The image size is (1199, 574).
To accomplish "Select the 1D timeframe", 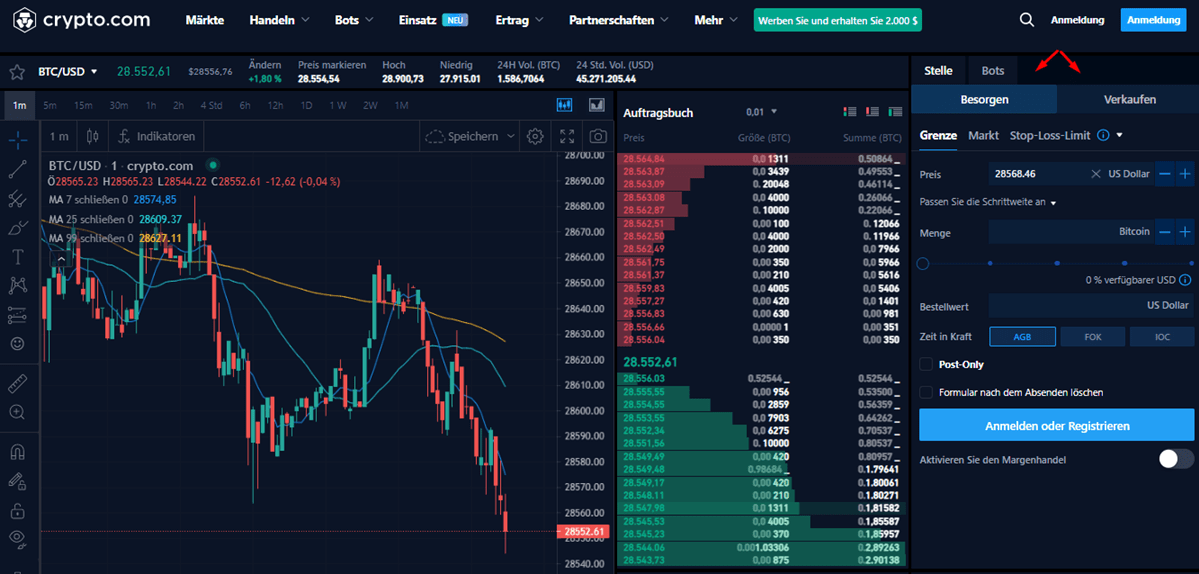I will pos(306,105).
